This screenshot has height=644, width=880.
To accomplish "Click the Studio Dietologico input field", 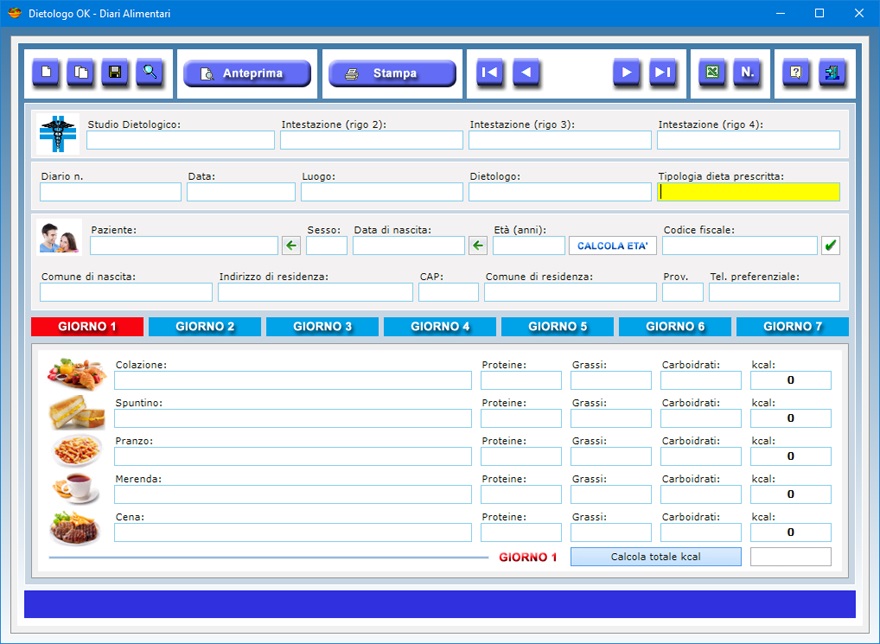I will point(181,140).
